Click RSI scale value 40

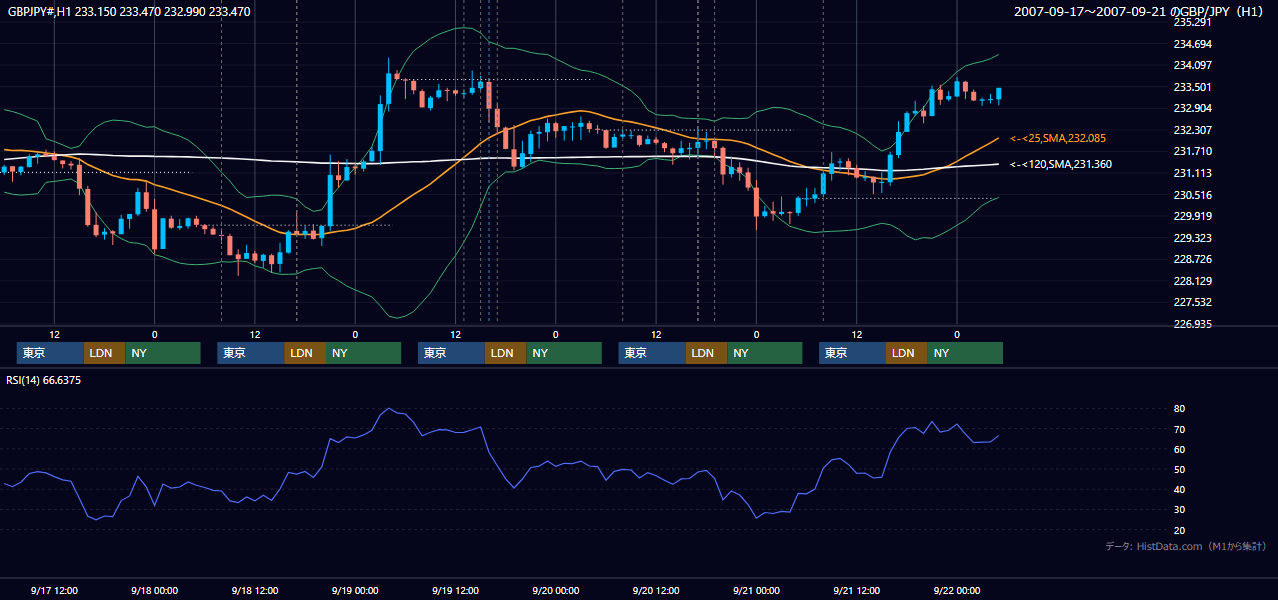pos(1180,489)
